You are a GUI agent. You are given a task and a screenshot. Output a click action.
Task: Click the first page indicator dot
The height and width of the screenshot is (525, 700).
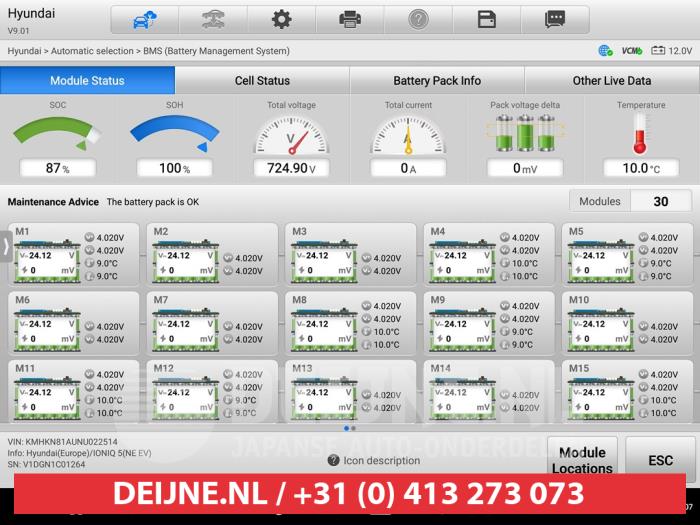(346, 428)
